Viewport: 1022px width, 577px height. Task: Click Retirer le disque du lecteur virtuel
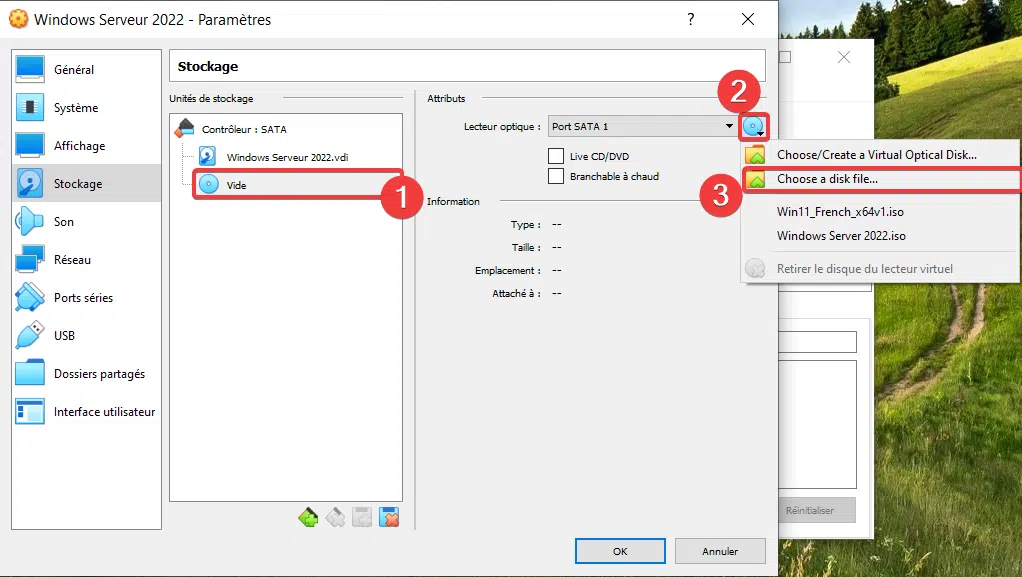pyautogui.click(x=864, y=269)
